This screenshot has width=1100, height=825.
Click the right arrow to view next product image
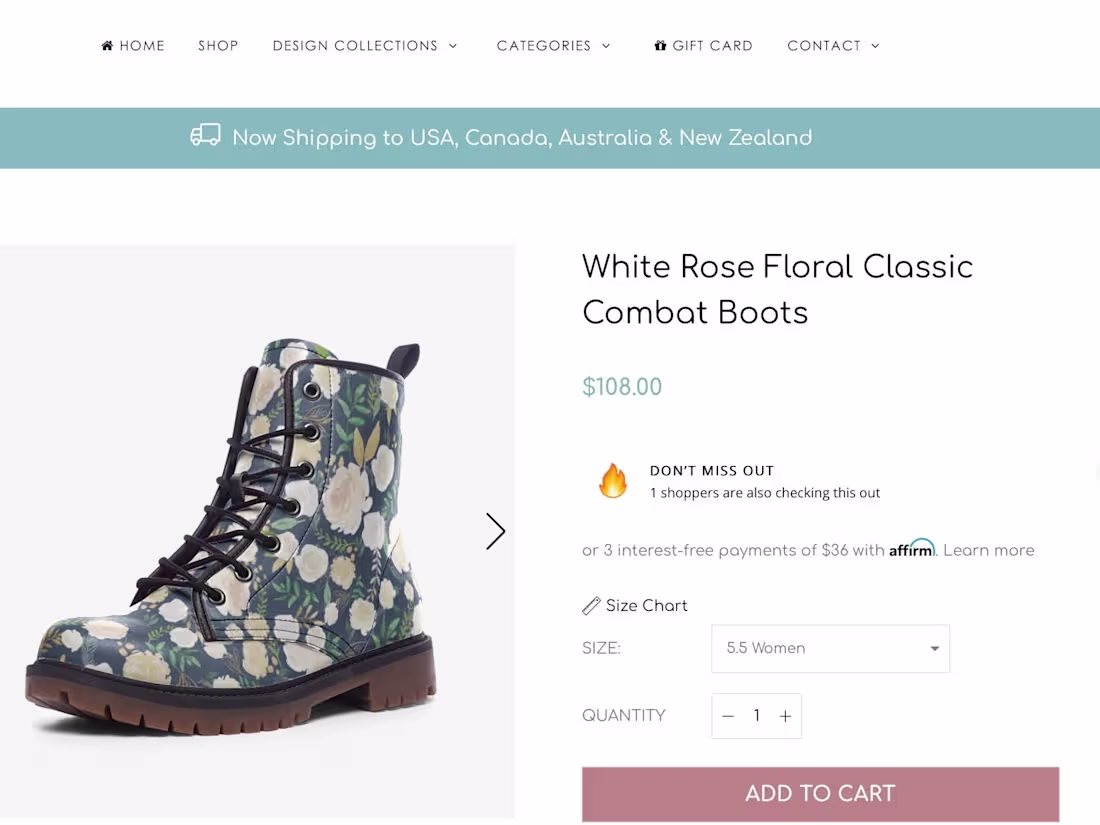click(495, 531)
